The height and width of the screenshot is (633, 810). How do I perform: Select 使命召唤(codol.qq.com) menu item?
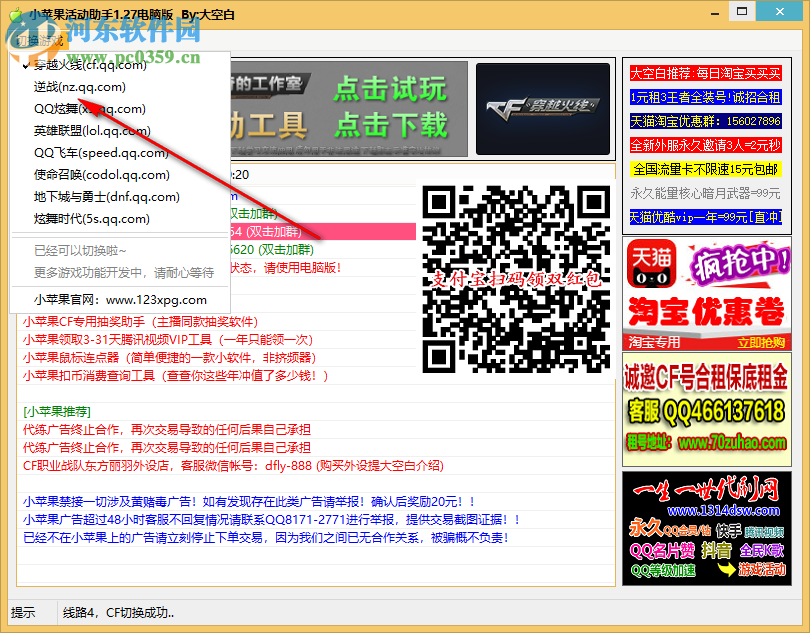tap(102, 175)
